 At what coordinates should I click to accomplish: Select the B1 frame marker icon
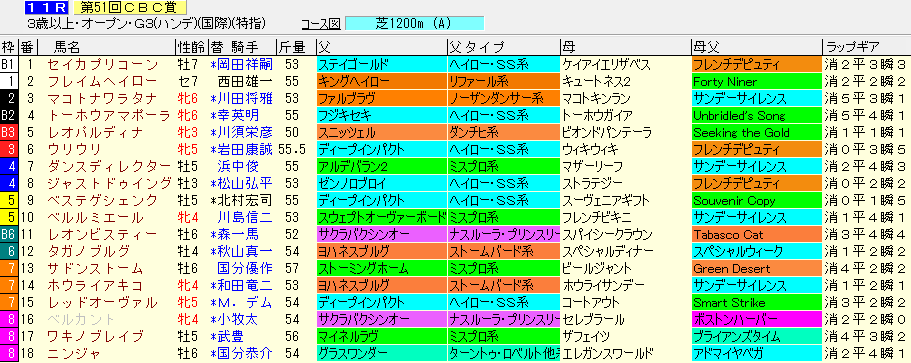(9, 64)
